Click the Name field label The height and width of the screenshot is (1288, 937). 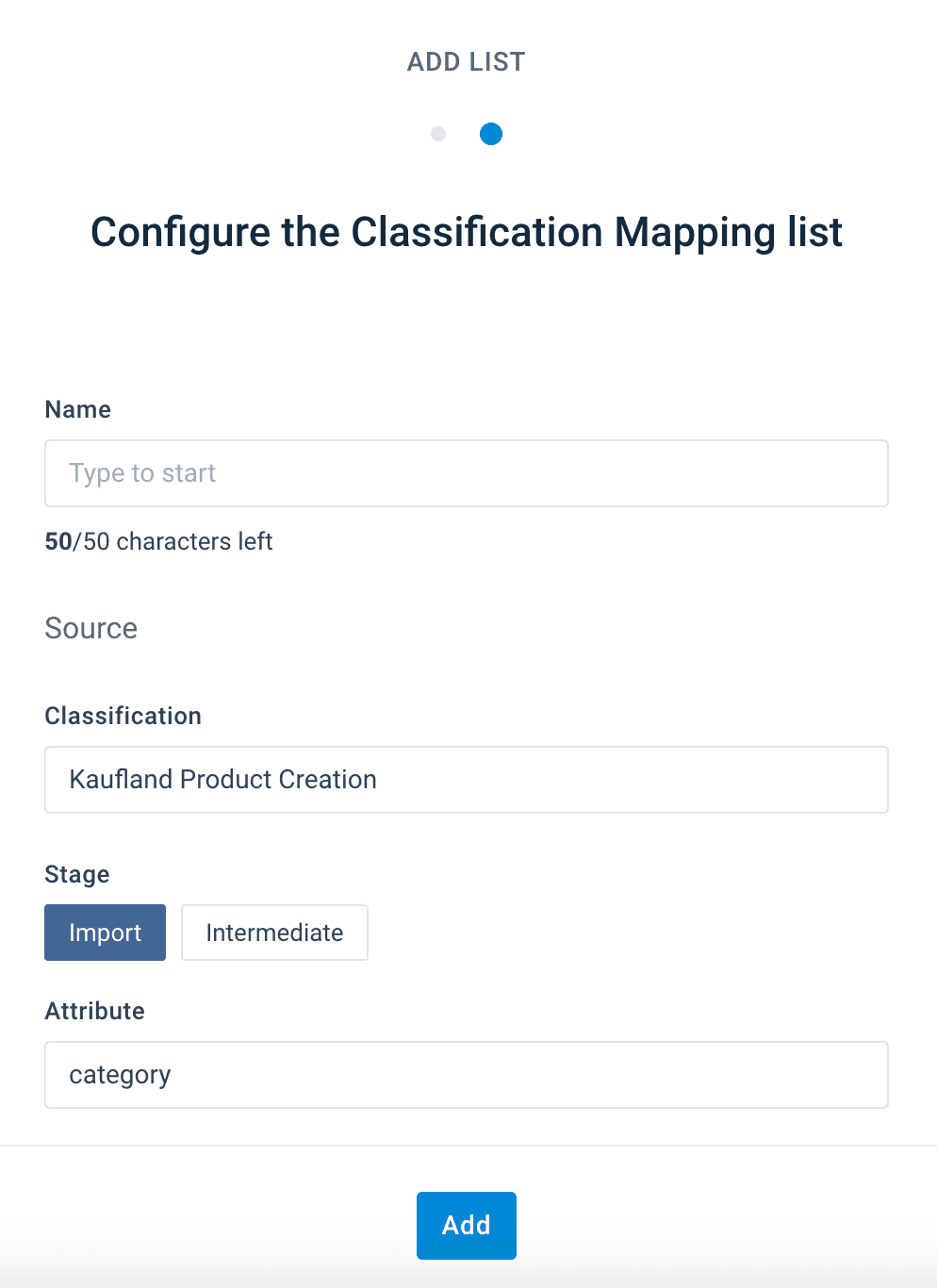[x=78, y=409]
